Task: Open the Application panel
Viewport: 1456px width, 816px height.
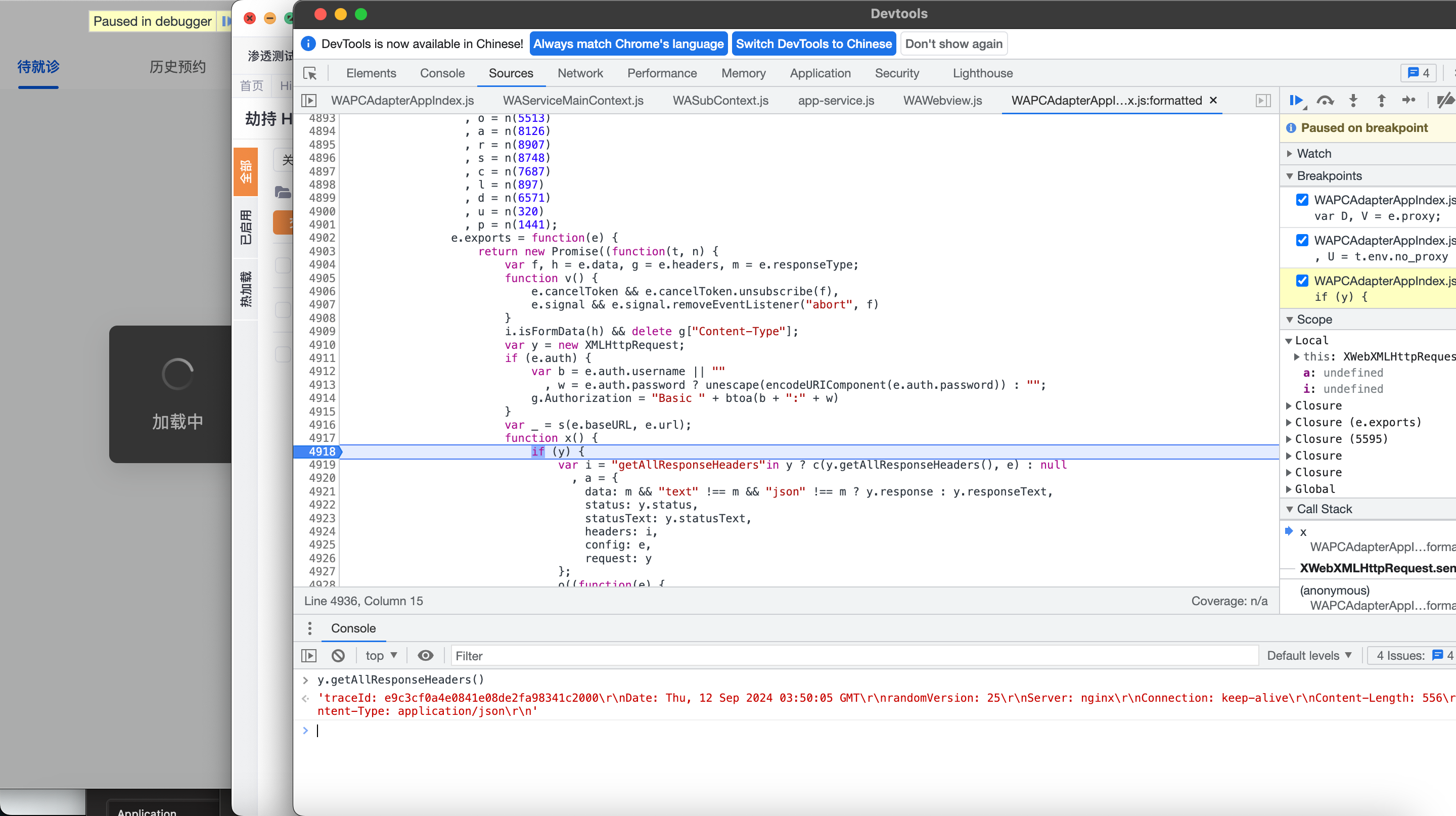Action: [x=820, y=73]
